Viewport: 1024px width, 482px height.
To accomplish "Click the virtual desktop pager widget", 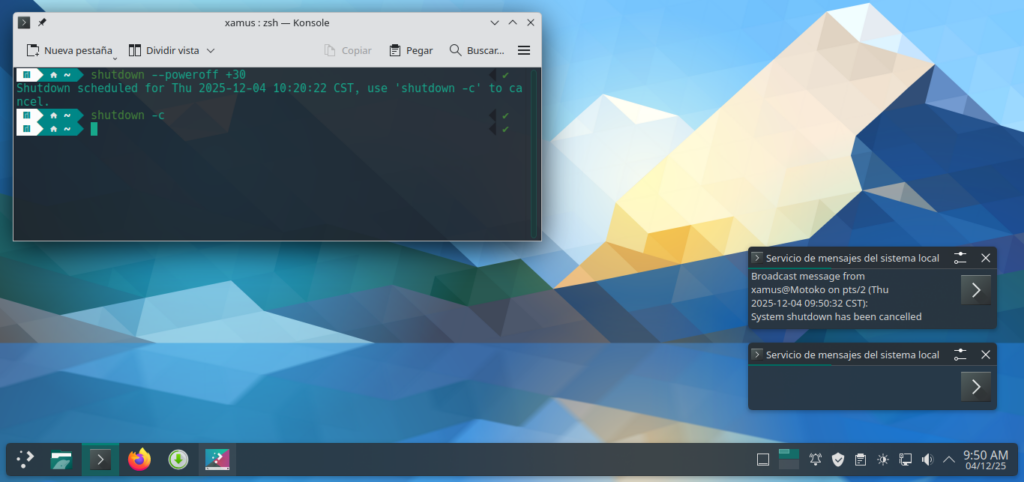I will click(789, 459).
